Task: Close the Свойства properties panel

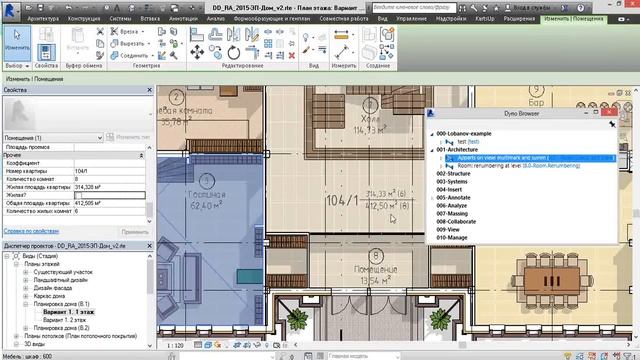Action: [x=149, y=90]
